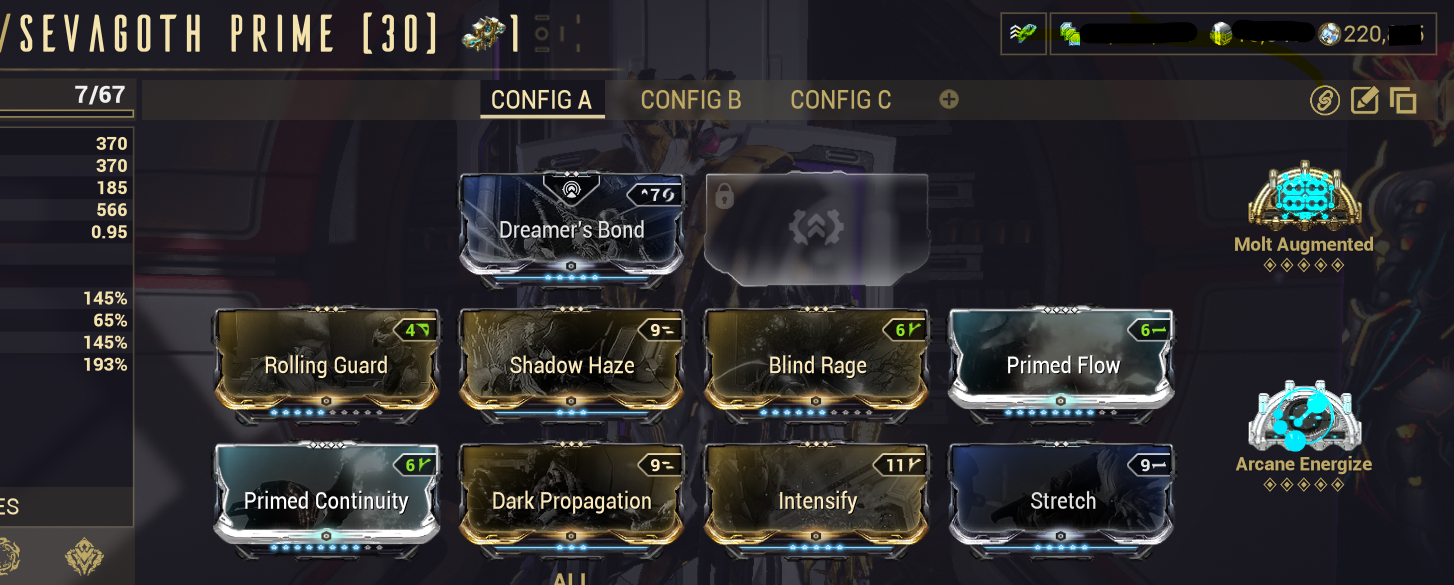Click the Intensify mod card
The width and height of the screenshot is (1454, 585).
(x=817, y=499)
